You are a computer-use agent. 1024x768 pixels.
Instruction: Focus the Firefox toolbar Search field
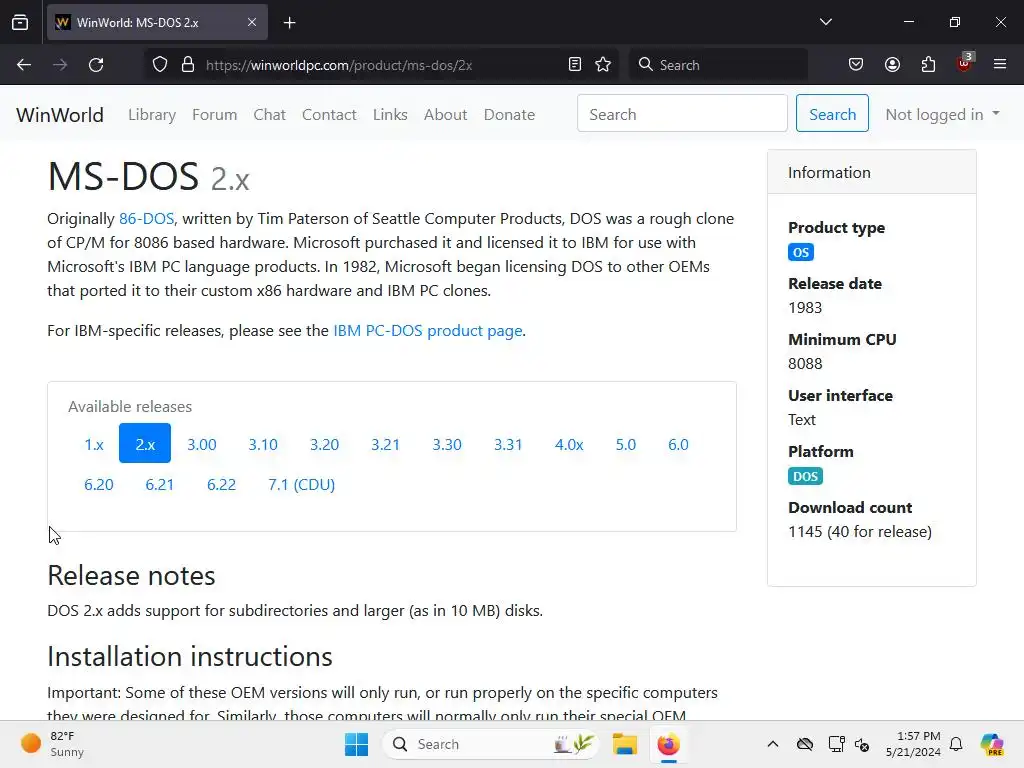(718, 65)
